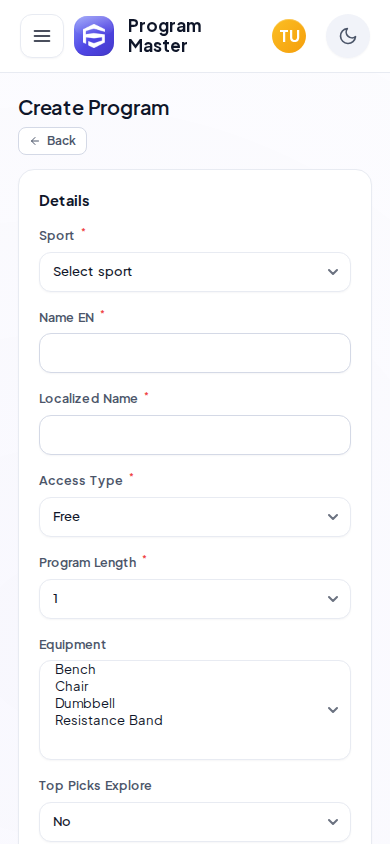Click the Program Length chevron icon
The height and width of the screenshot is (844, 390).
pos(333,599)
